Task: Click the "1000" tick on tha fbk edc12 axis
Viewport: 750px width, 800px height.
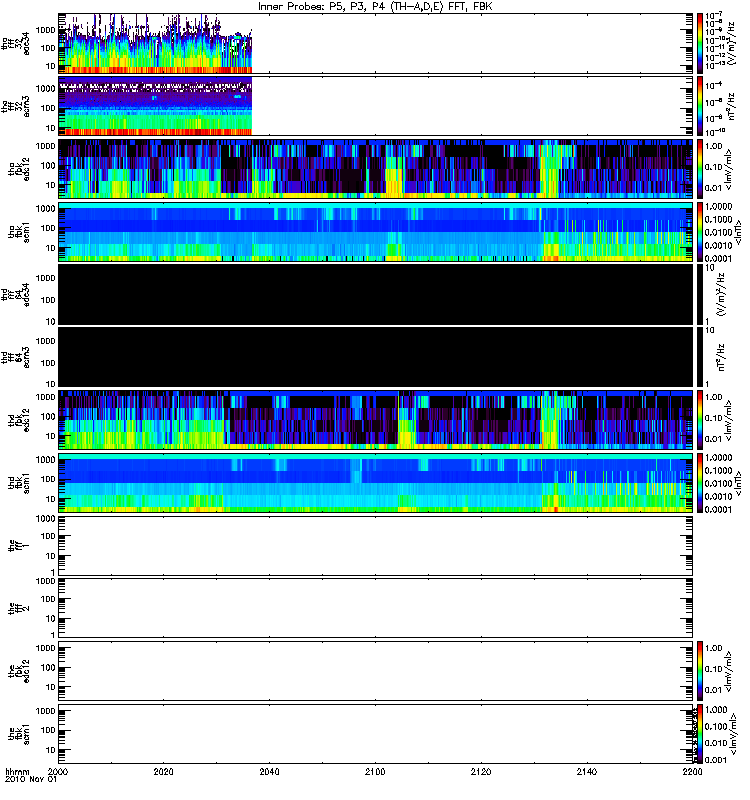Action: (x=46, y=146)
